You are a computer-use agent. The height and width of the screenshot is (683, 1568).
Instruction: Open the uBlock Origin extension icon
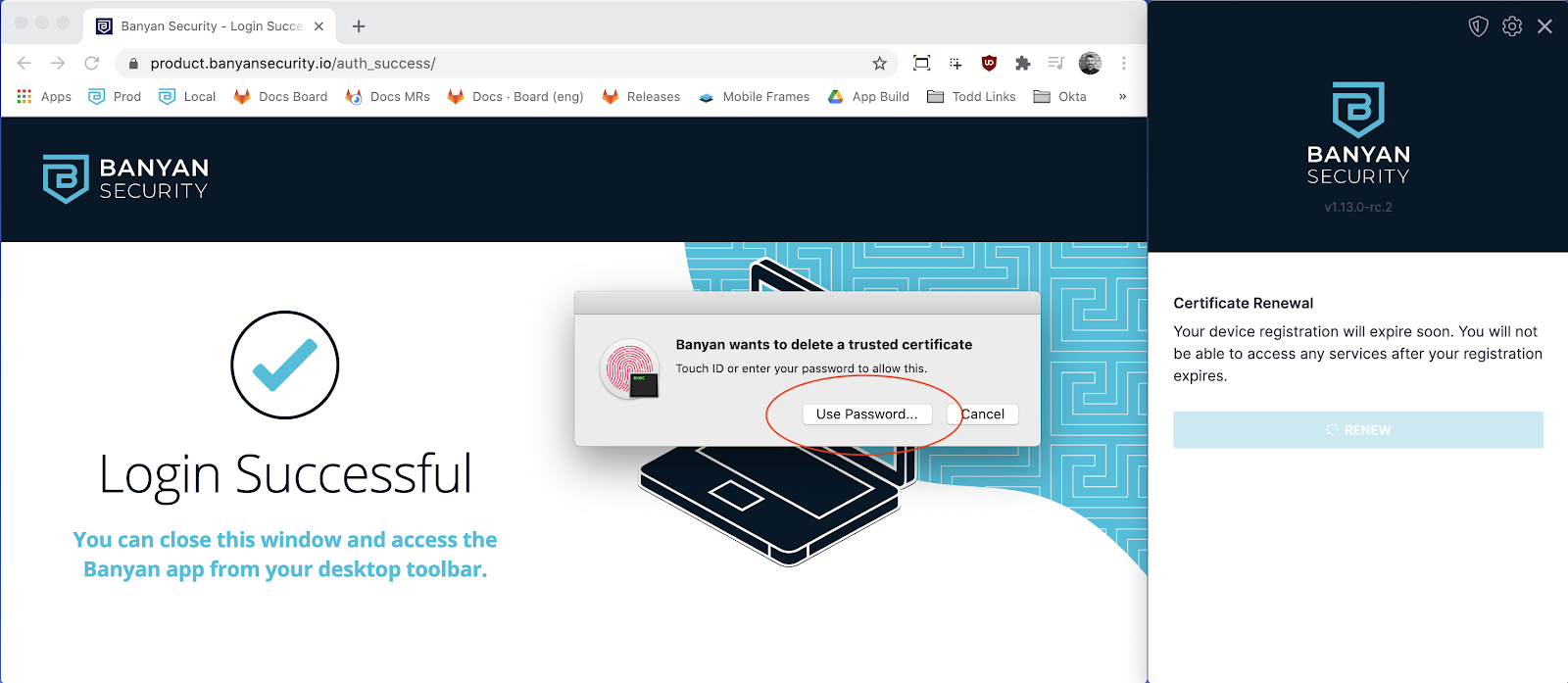989,63
